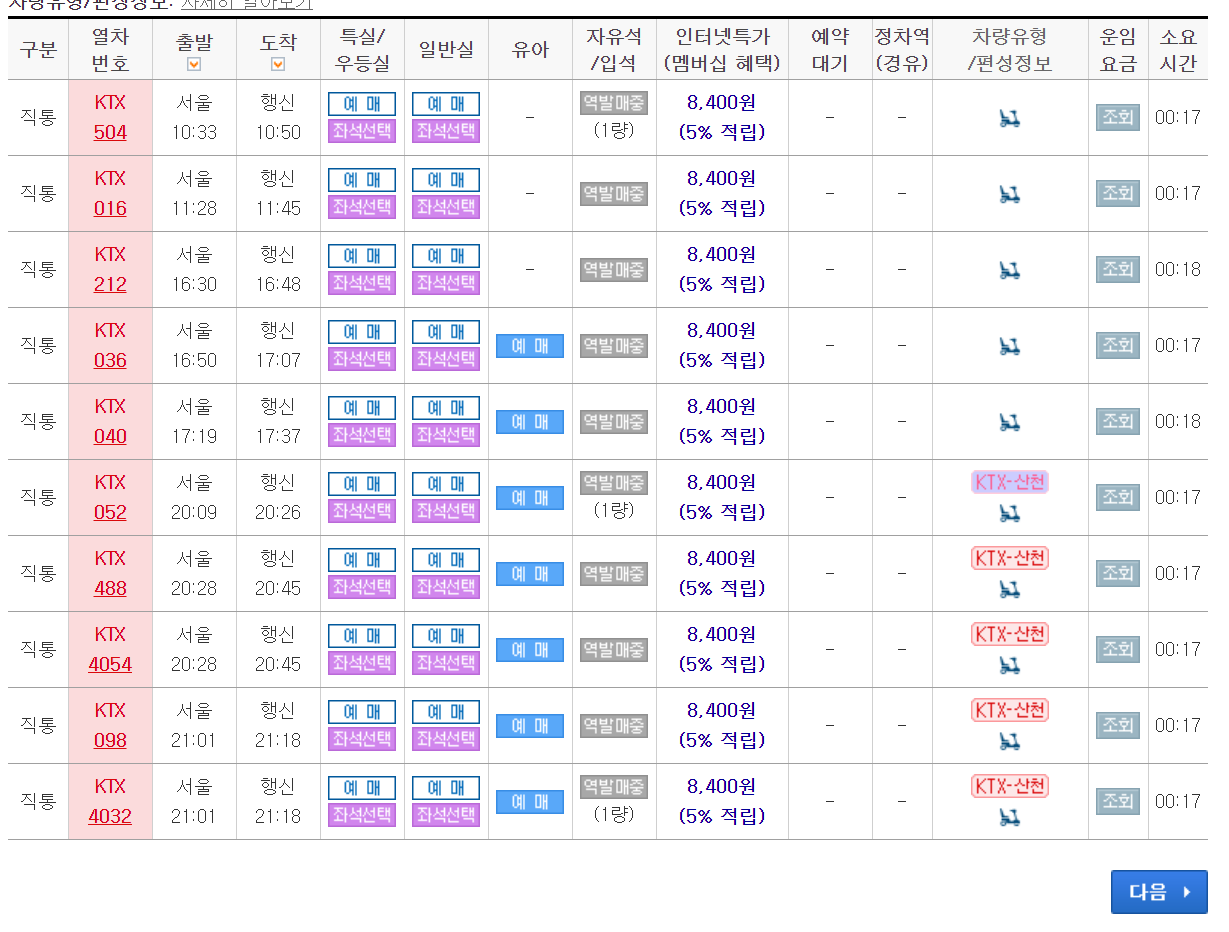Click wheelchair icon in KTX 504 row
Viewport: 1229px width, 932px height.
point(1010,119)
